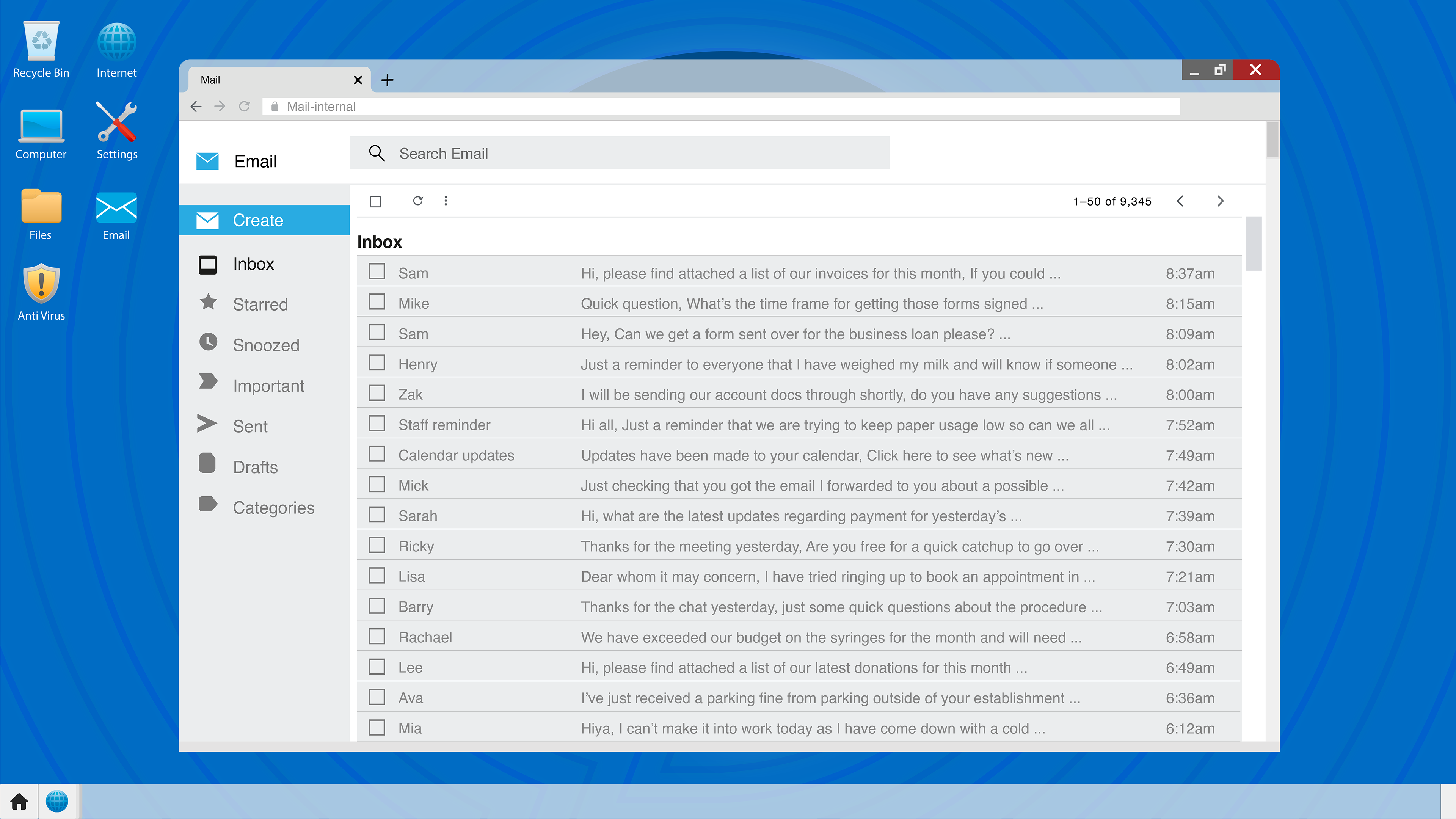The image size is (1456, 819).
Task: Click the refresh icon in the inbox toolbar
Action: click(418, 201)
